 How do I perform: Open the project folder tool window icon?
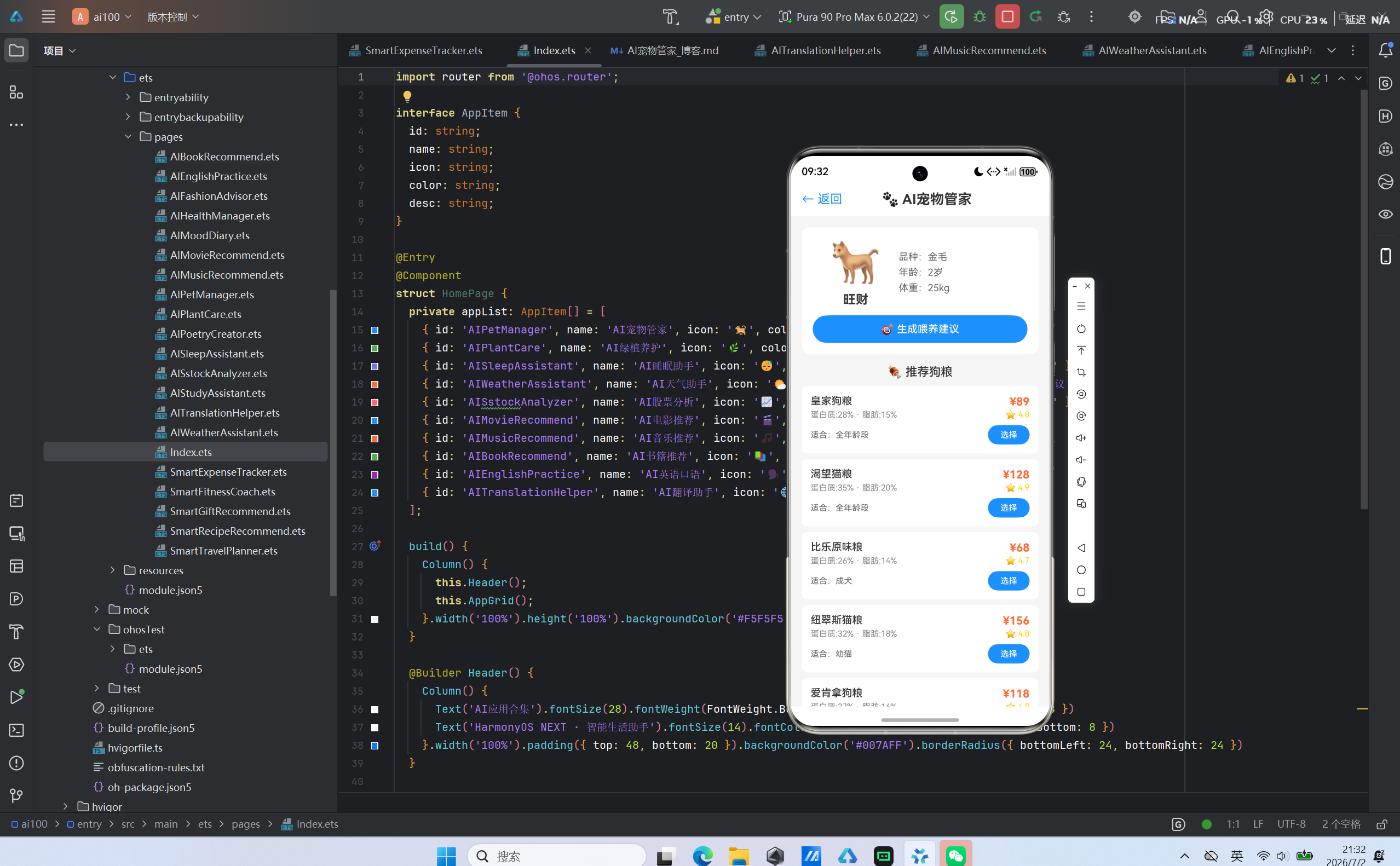(16, 50)
